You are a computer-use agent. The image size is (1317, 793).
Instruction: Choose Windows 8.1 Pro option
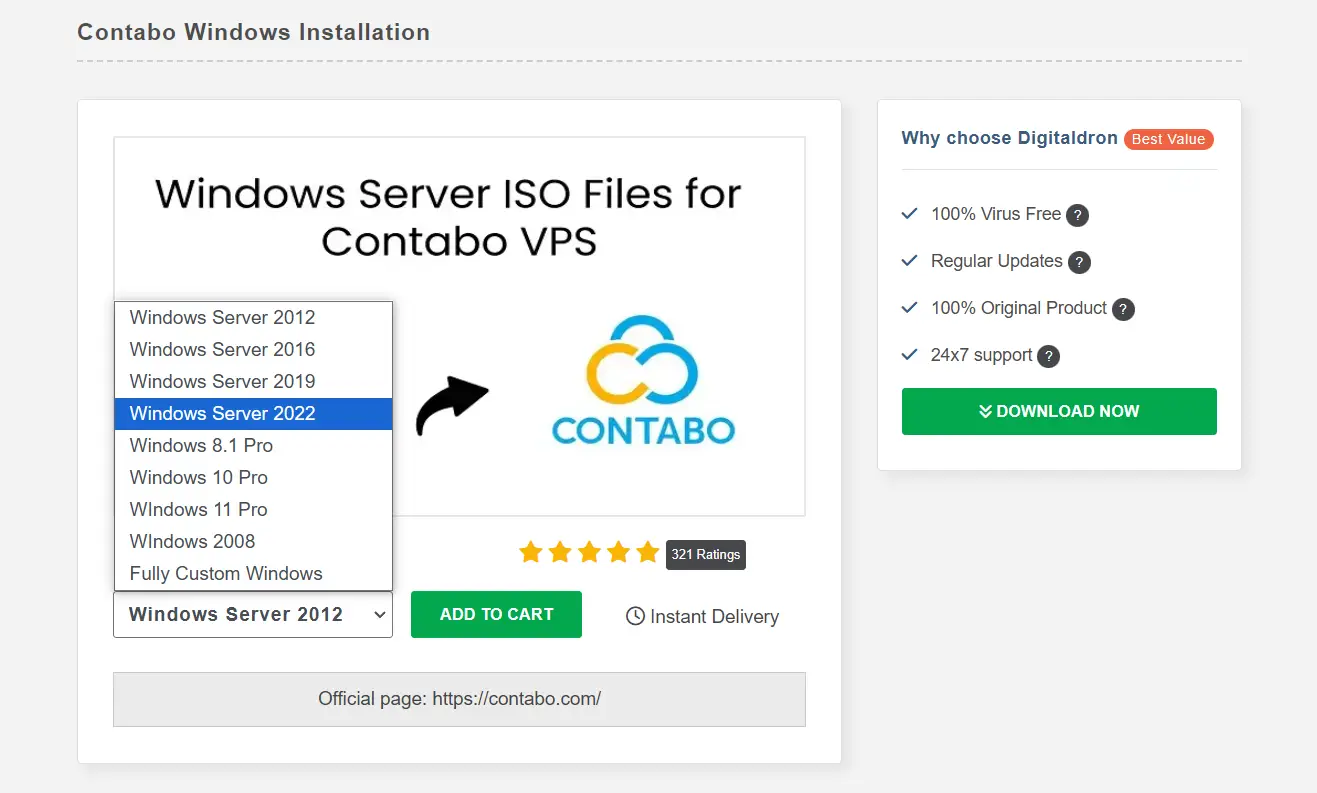pyautogui.click(x=253, y=446)
